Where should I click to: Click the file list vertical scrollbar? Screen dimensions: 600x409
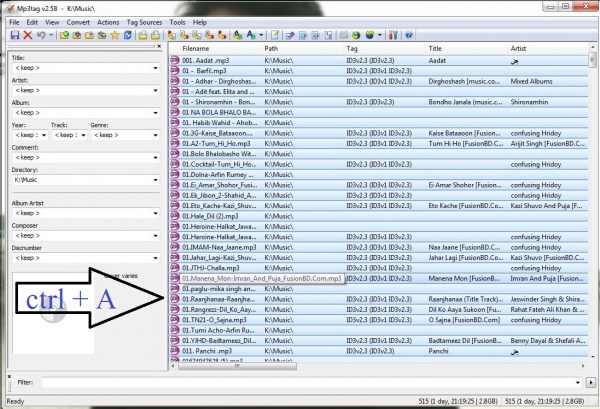pyautogui.click(x=593, y=203)
